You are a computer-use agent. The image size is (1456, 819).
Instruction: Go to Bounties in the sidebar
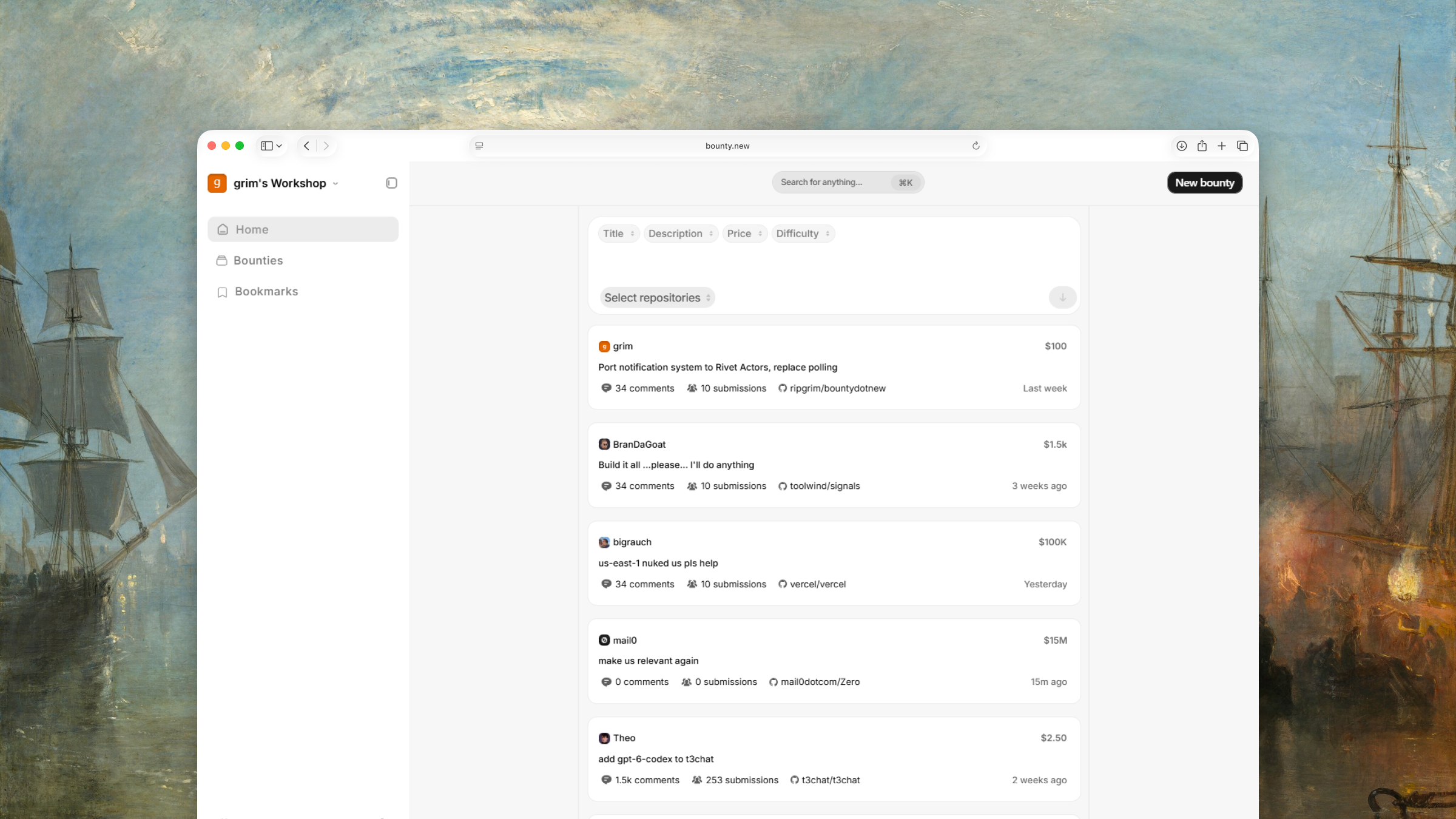click(x=258, y=260)
